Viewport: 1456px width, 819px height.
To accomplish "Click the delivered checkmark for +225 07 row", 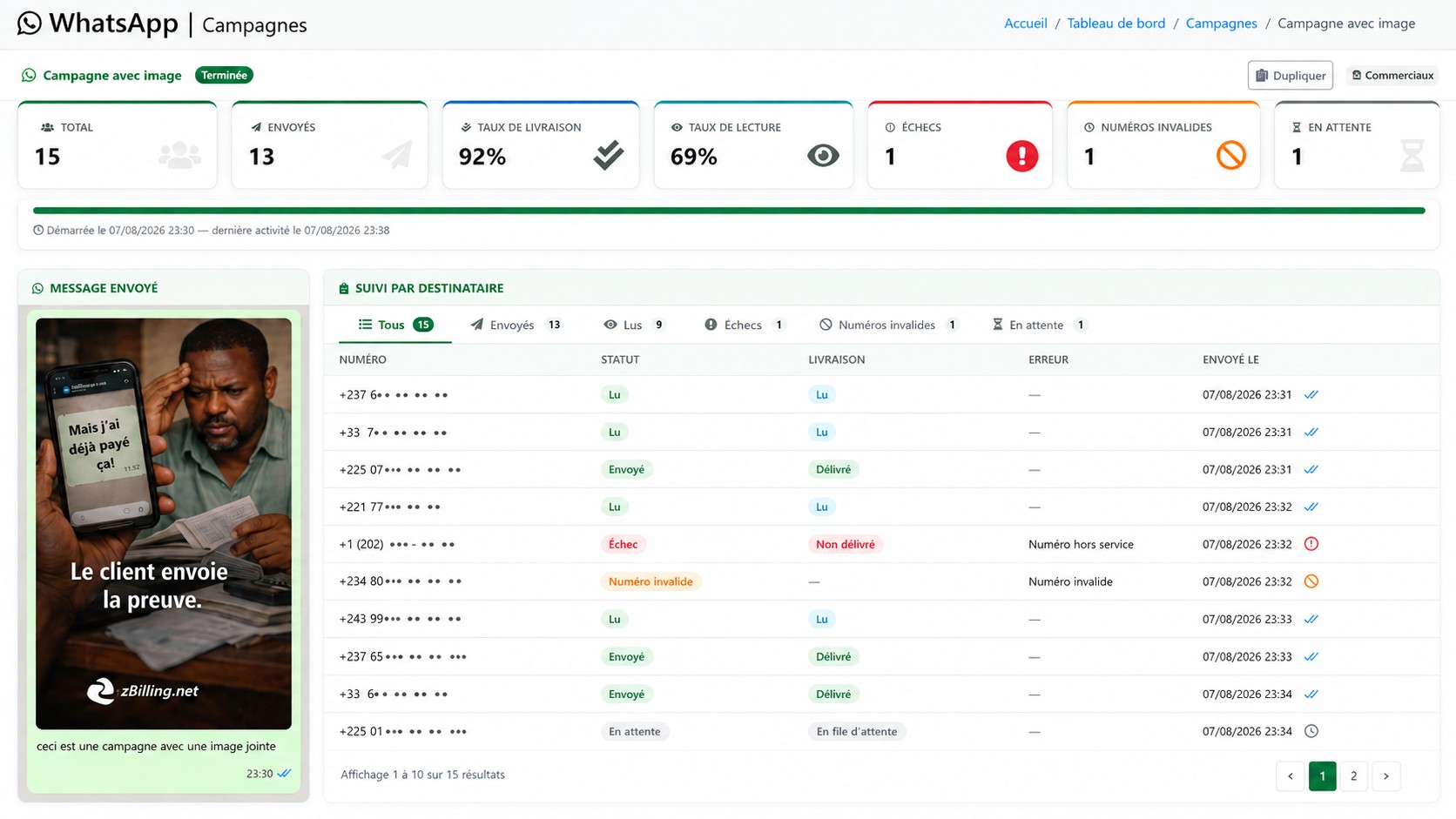I will coord(1311,470).
